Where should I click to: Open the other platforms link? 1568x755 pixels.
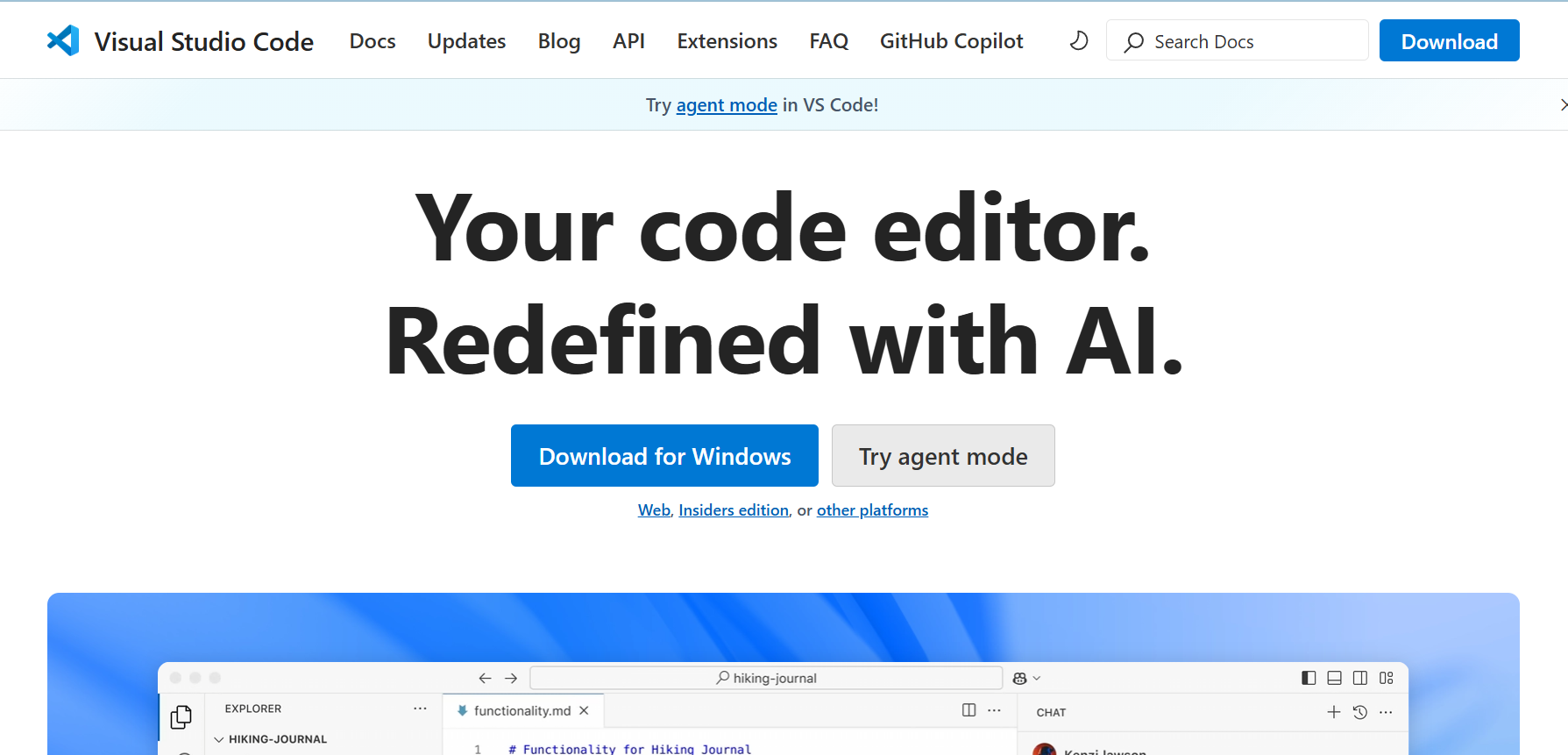click(872, 510)
